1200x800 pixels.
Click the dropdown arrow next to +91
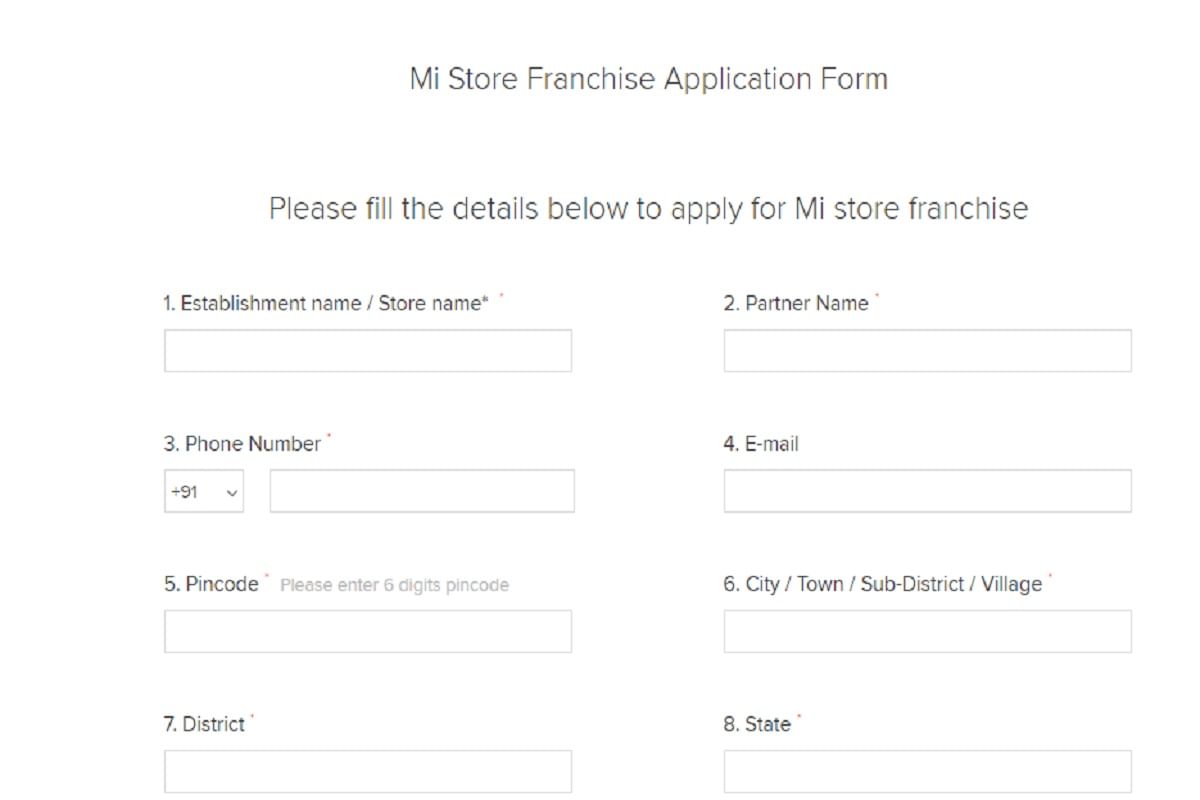point(231,491)
